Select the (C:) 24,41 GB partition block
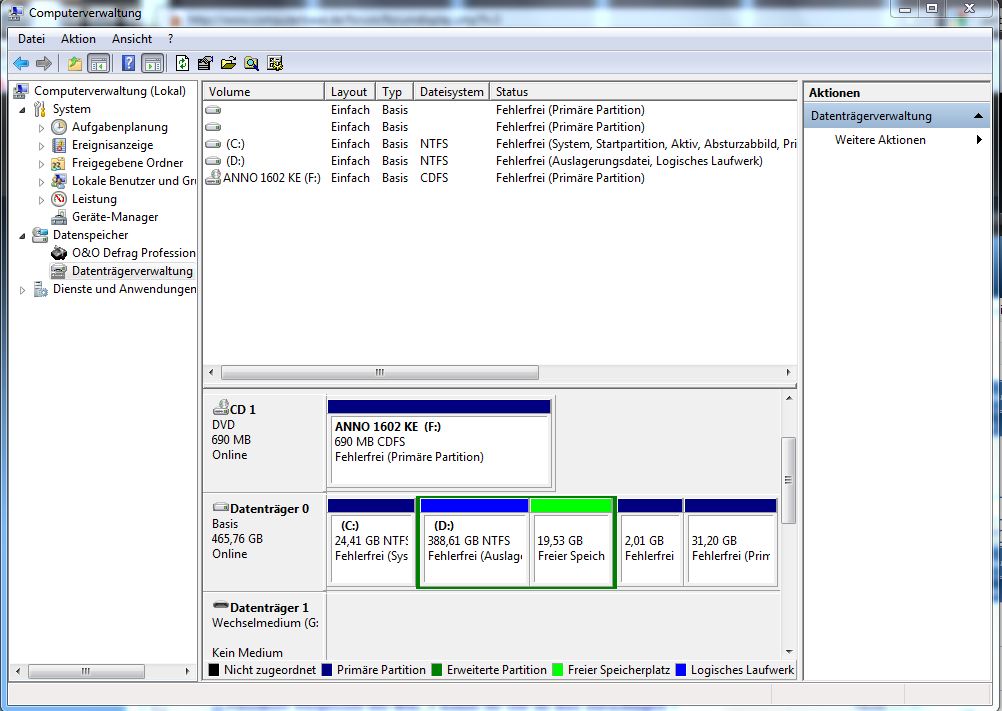Screen dimensions: 1002x711 point(371,542)
